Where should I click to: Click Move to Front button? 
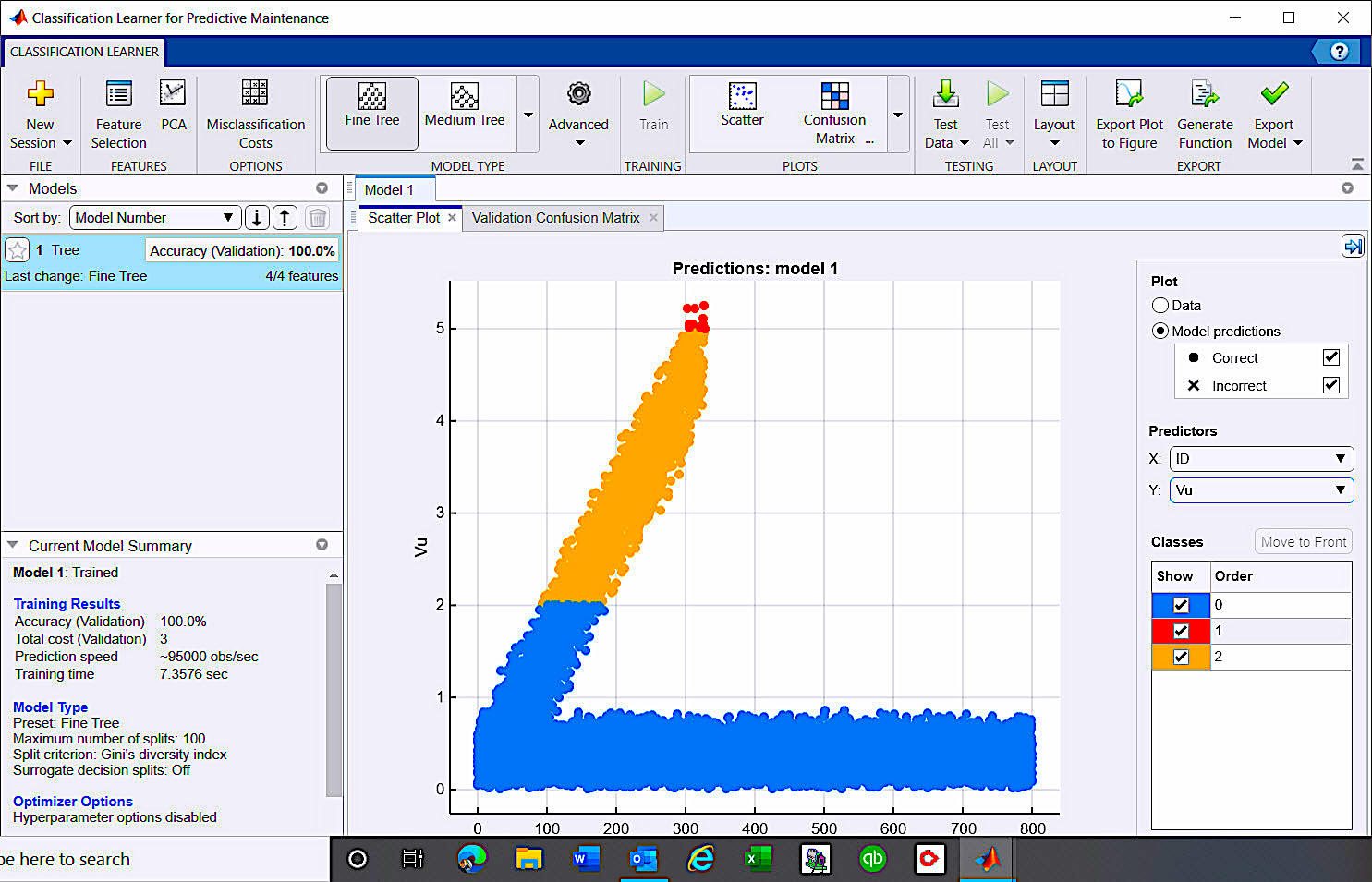point(1304,542)
